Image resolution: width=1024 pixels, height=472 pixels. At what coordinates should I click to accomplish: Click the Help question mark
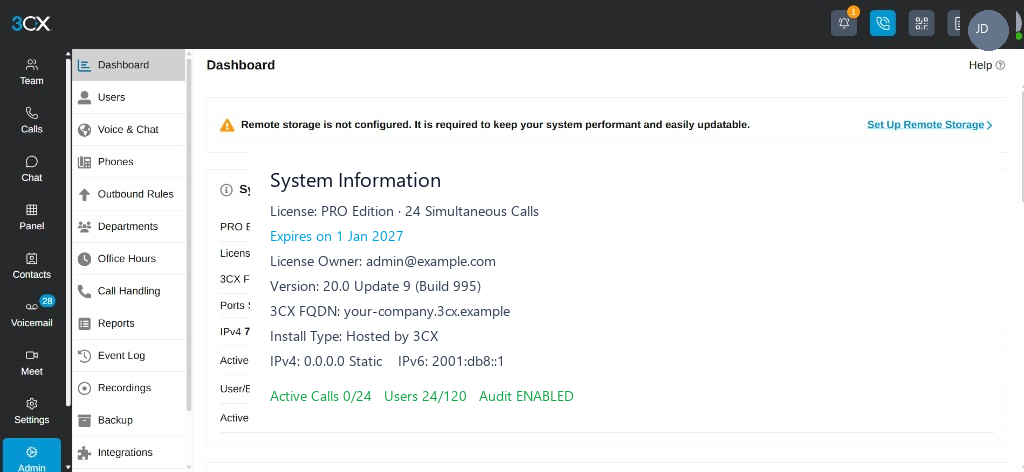click(x=1000, y=65)
